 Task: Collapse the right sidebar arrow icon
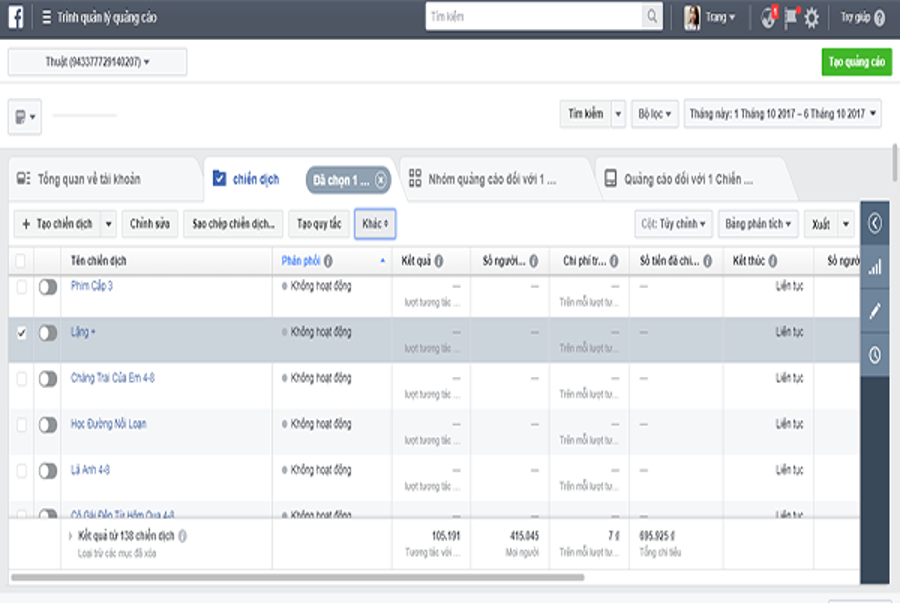875,223
